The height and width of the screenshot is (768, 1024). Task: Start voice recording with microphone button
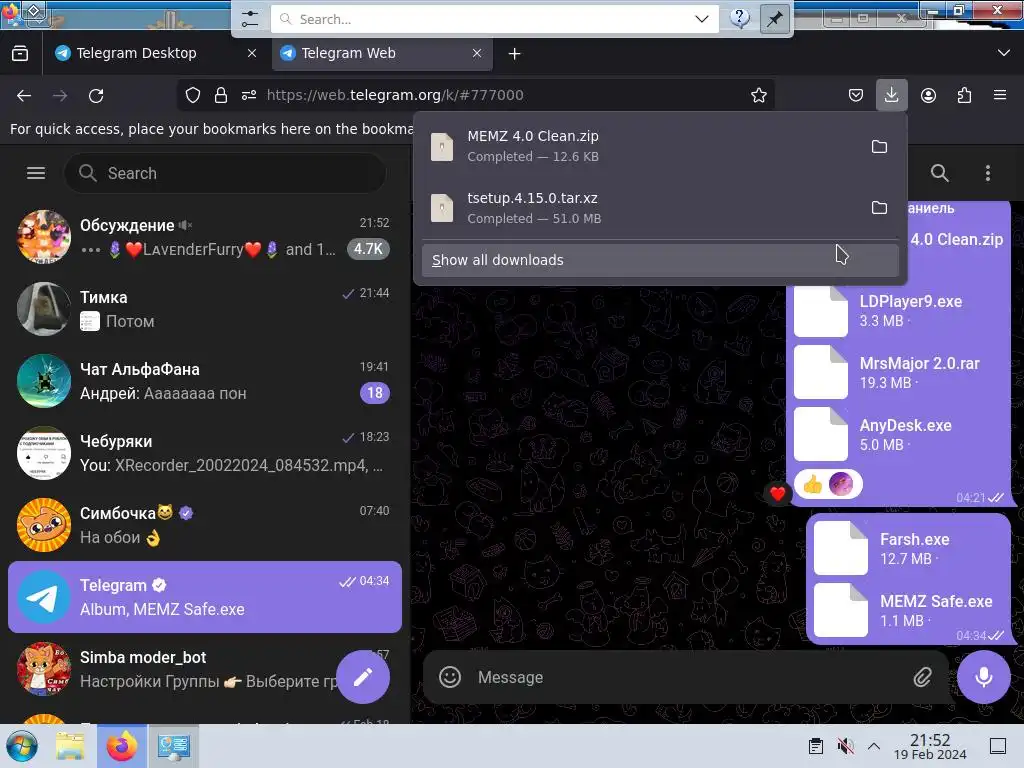[x=984, y=677]
